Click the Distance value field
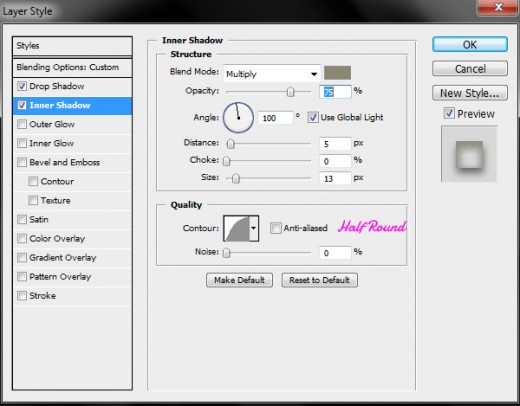Screen dimensions: 520x406 click(x=335, y=144)
